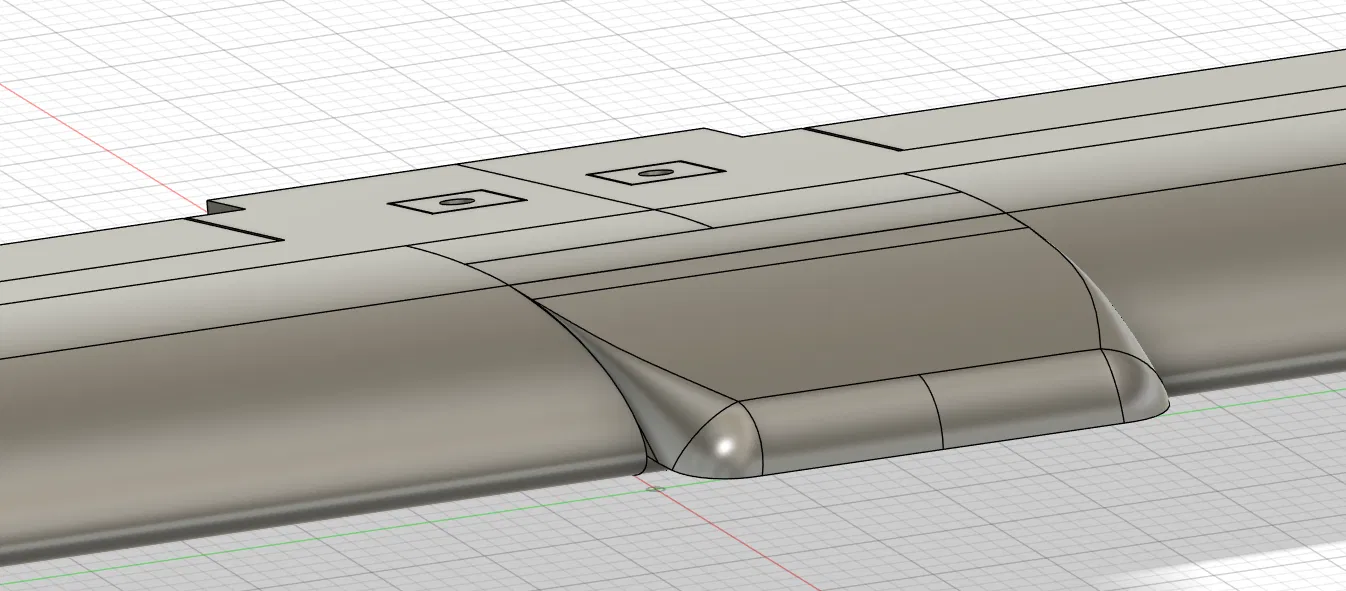The height and width of the screenshot is (591, 1346).
Task: Select the right circular hole on top face
Action: 655,173
